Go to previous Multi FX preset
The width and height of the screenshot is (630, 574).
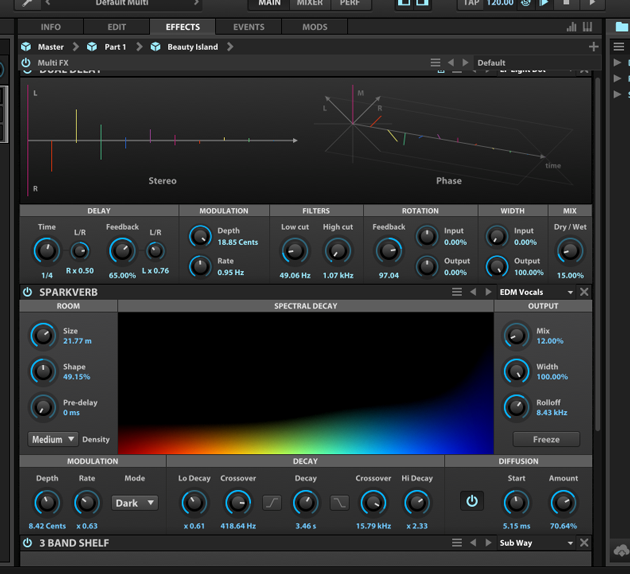(x=451, y=63)
